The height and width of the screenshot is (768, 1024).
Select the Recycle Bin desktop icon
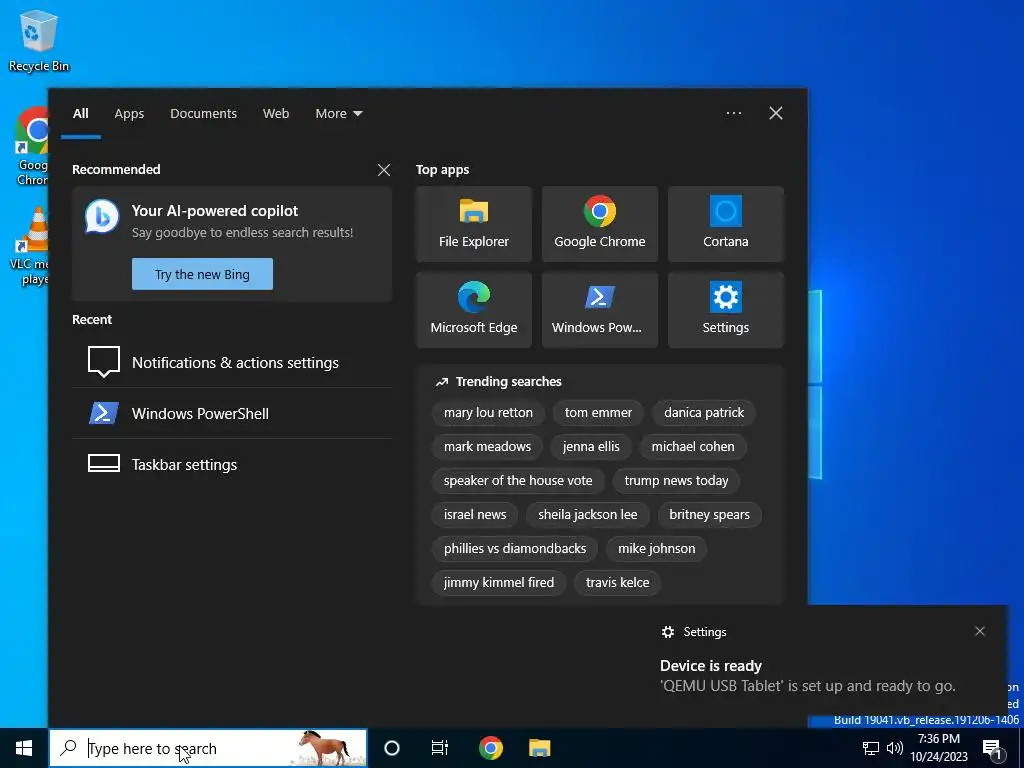click(39, 40)
